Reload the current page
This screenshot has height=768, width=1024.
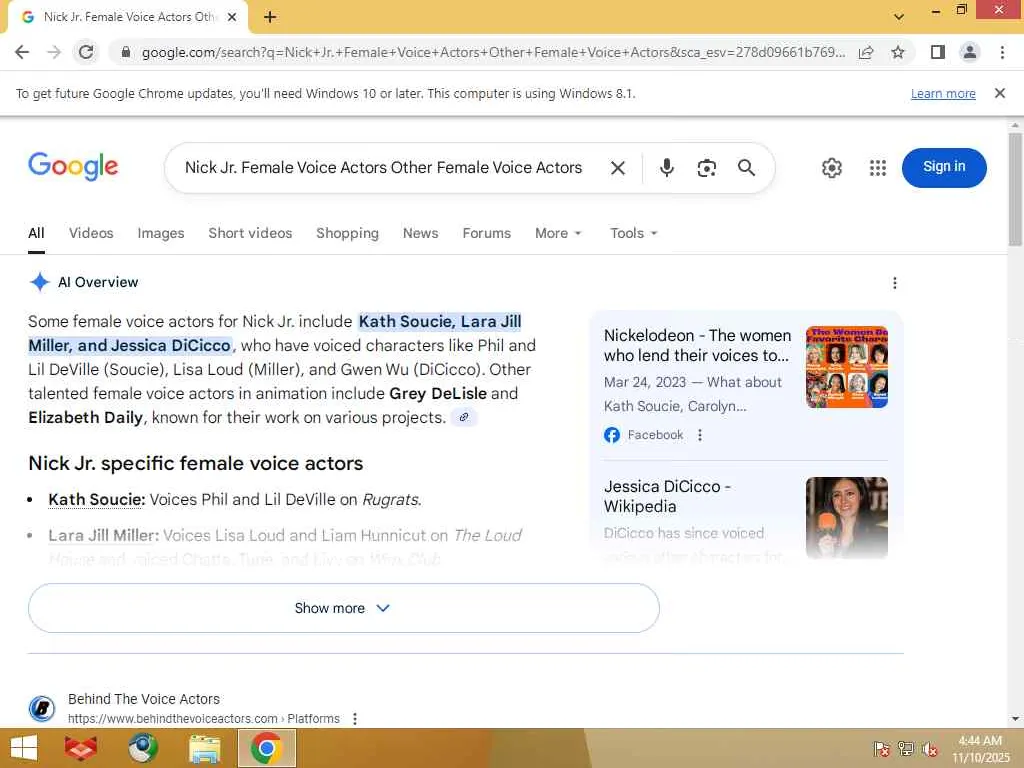pyautogui.click(x=86, y=52)
